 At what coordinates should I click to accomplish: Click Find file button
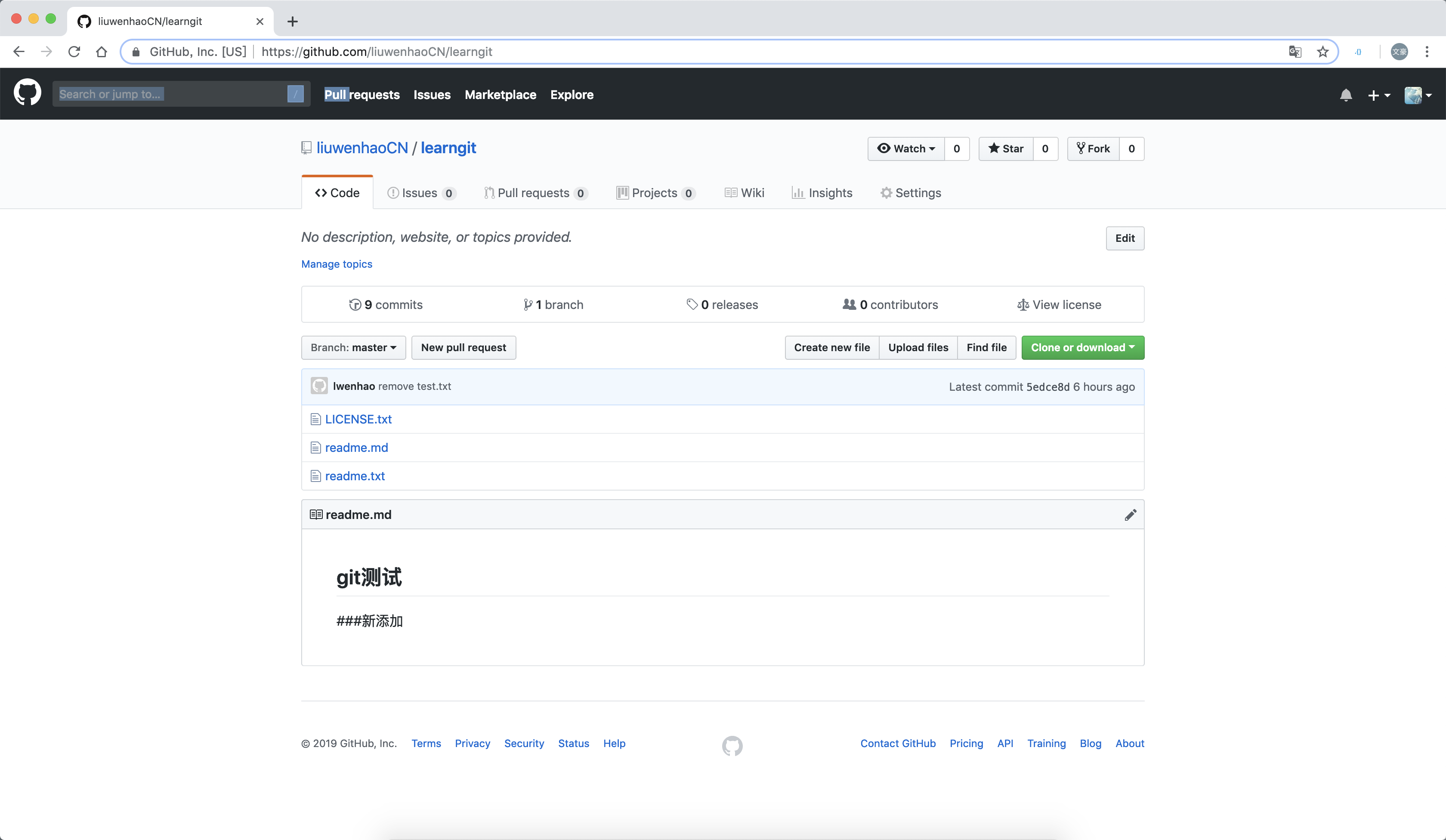pyautogui.click(x=986, y=347)
